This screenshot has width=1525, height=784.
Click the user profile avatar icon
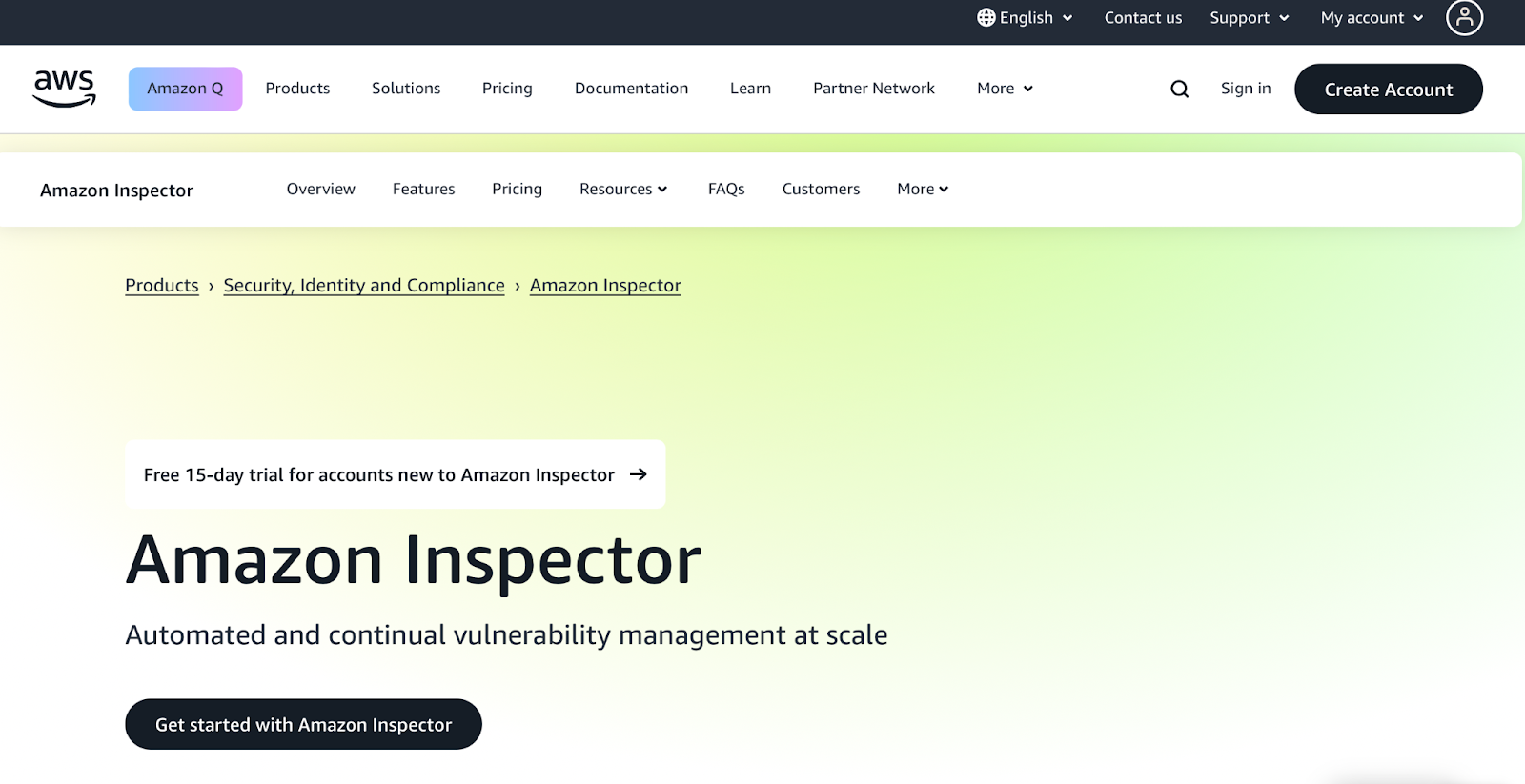click(x=1464, y=17)
